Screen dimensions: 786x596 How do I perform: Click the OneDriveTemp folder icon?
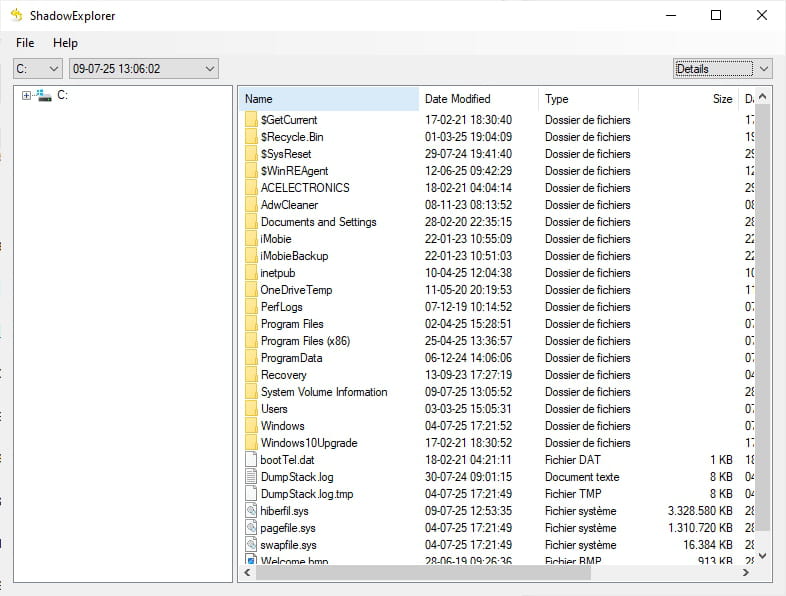click(x=251, y=290)
